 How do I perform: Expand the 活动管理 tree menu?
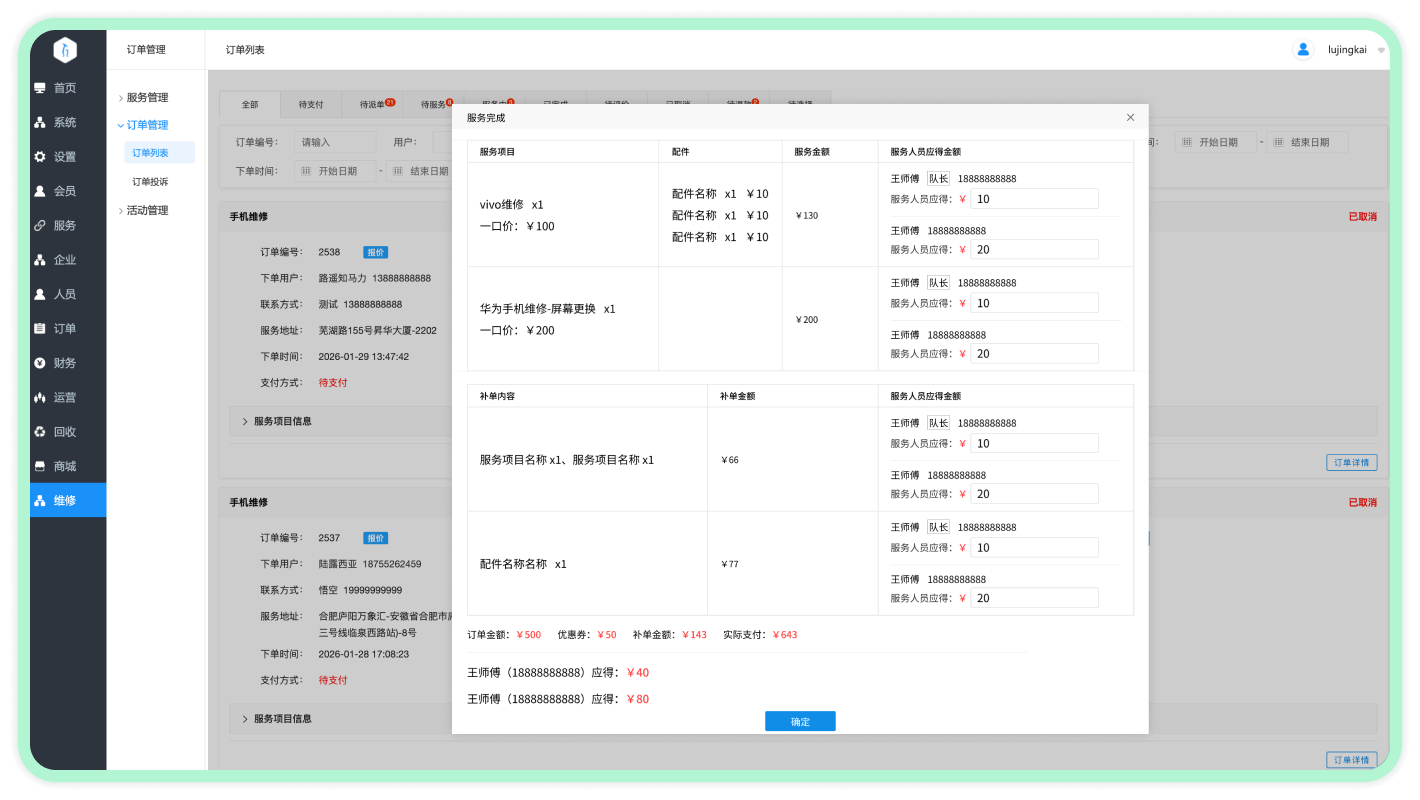coord(121,211)
